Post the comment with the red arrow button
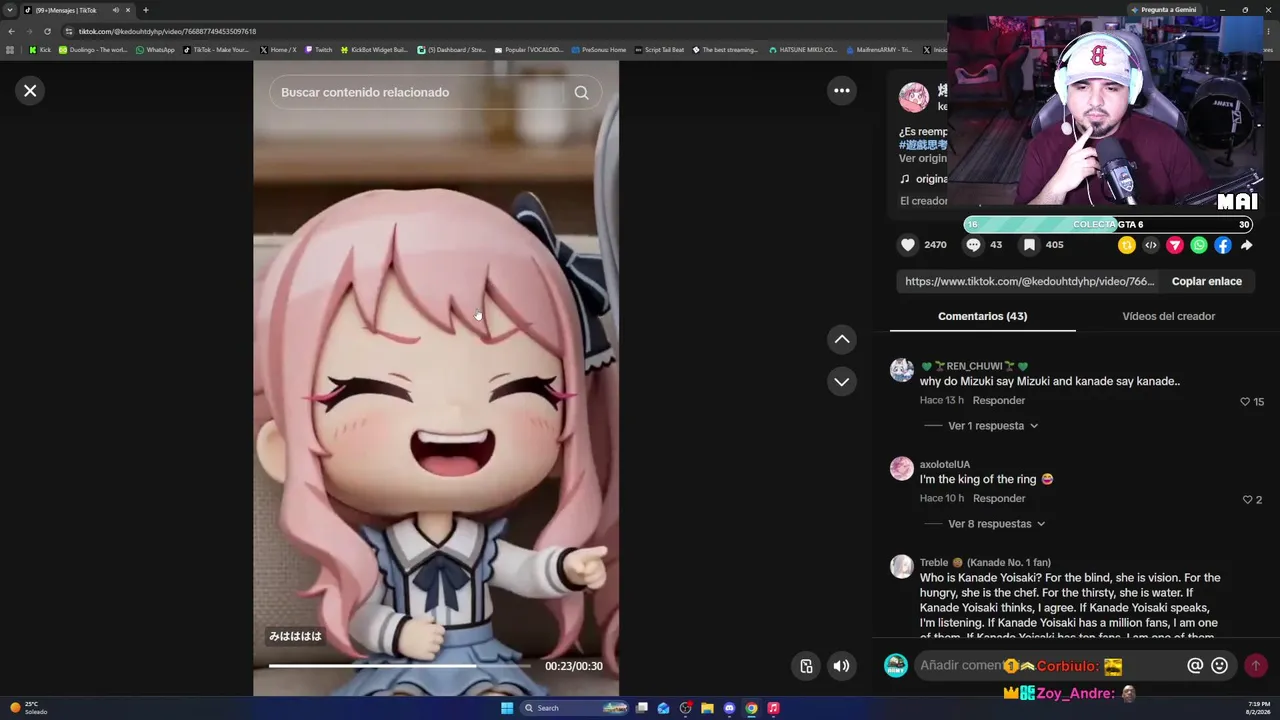 click(x=1255, y=666)
